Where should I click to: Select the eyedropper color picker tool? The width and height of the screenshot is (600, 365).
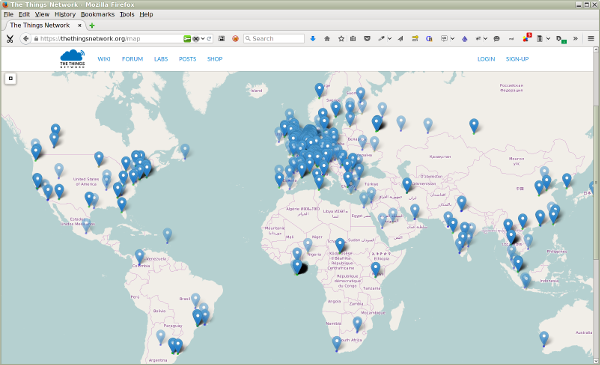(381, 39)
